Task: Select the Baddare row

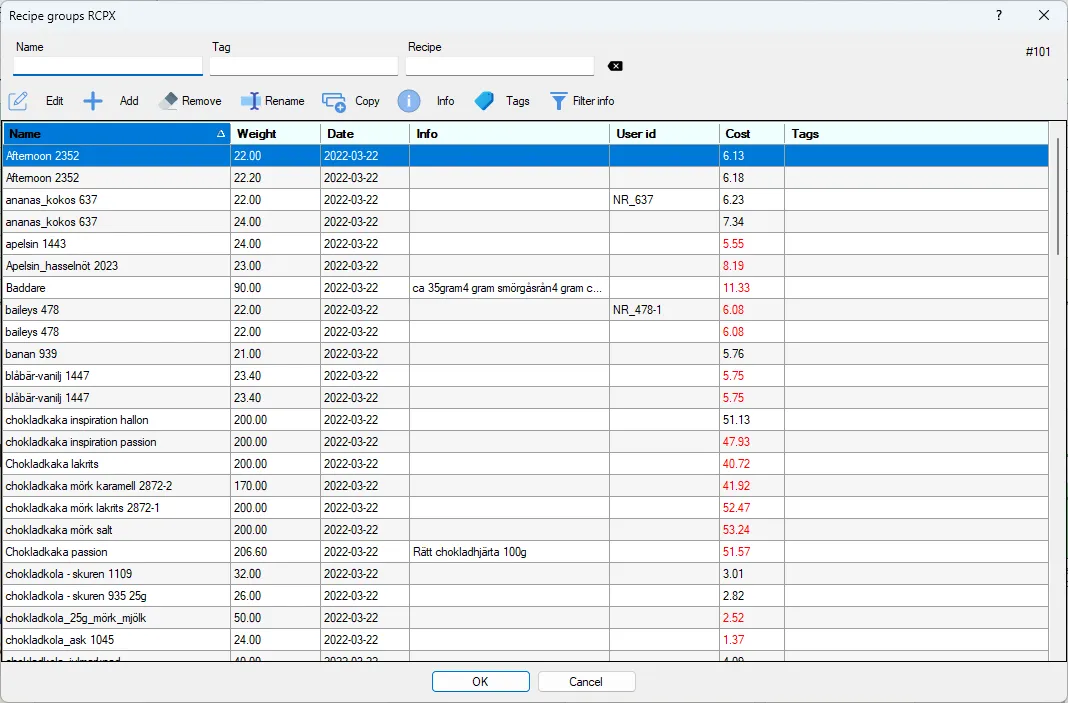Action: [x=525, y=287]
